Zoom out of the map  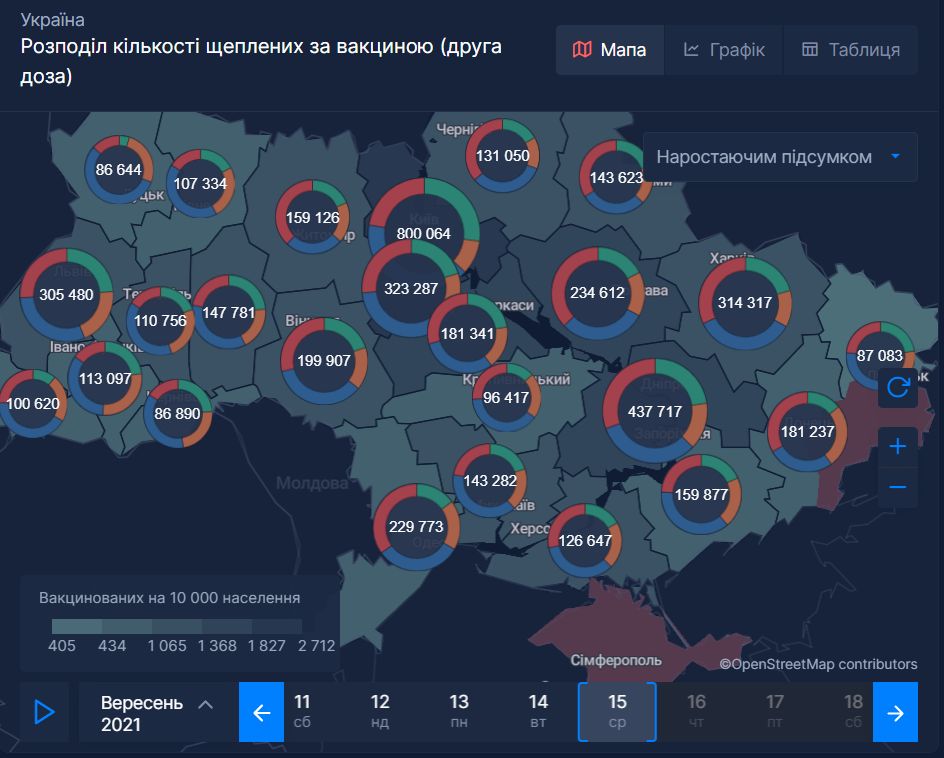[897, 487]
